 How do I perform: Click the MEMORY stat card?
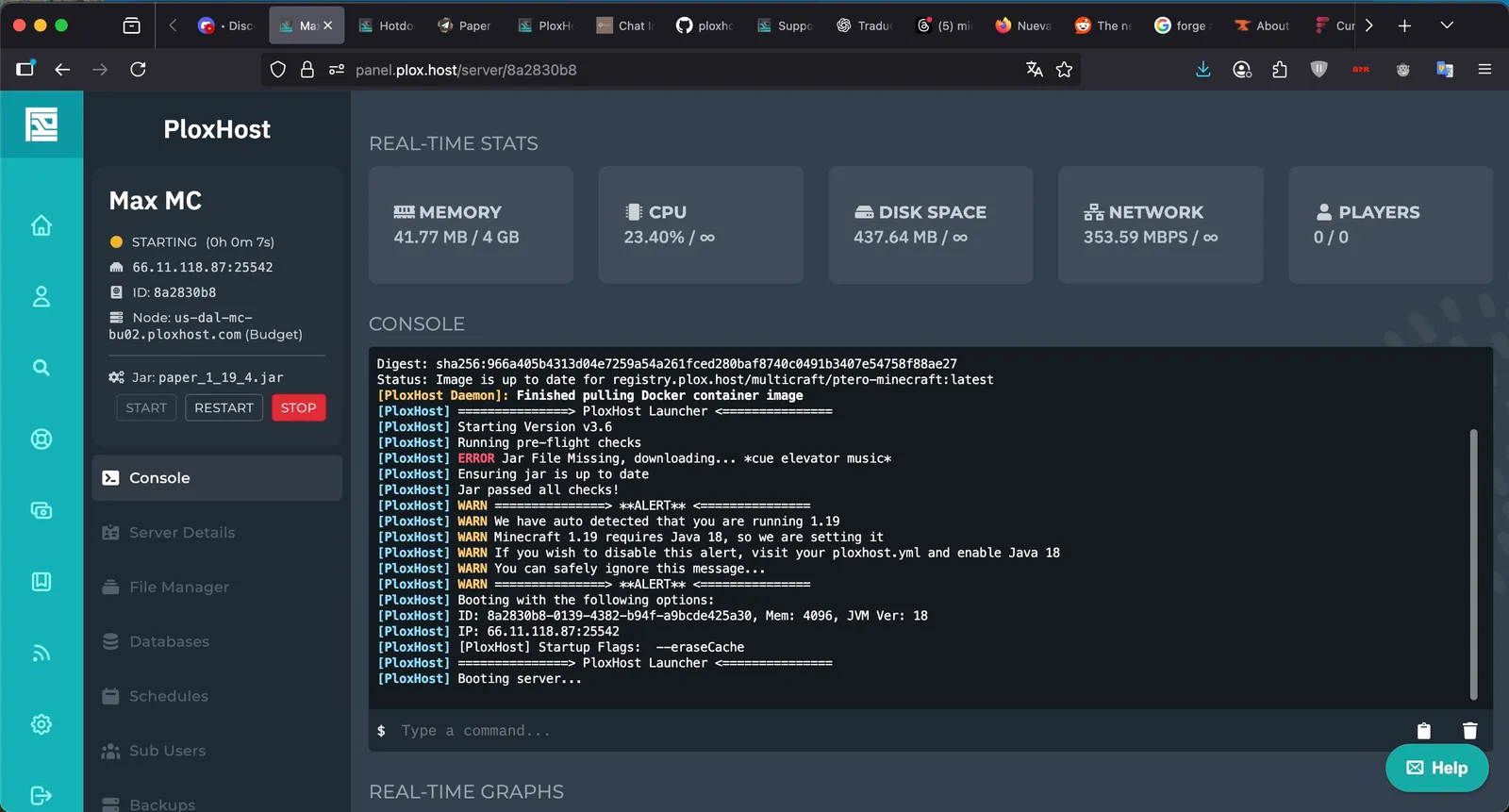point(471,224)
